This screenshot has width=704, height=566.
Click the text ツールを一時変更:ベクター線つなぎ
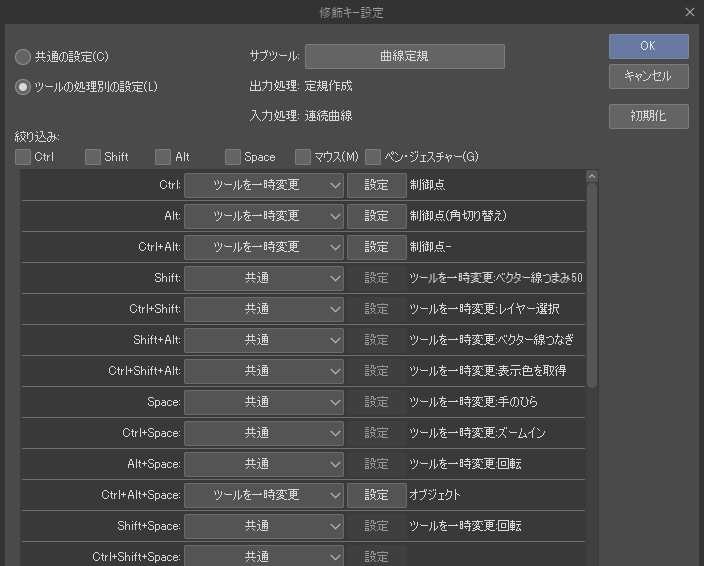(491, 340)
